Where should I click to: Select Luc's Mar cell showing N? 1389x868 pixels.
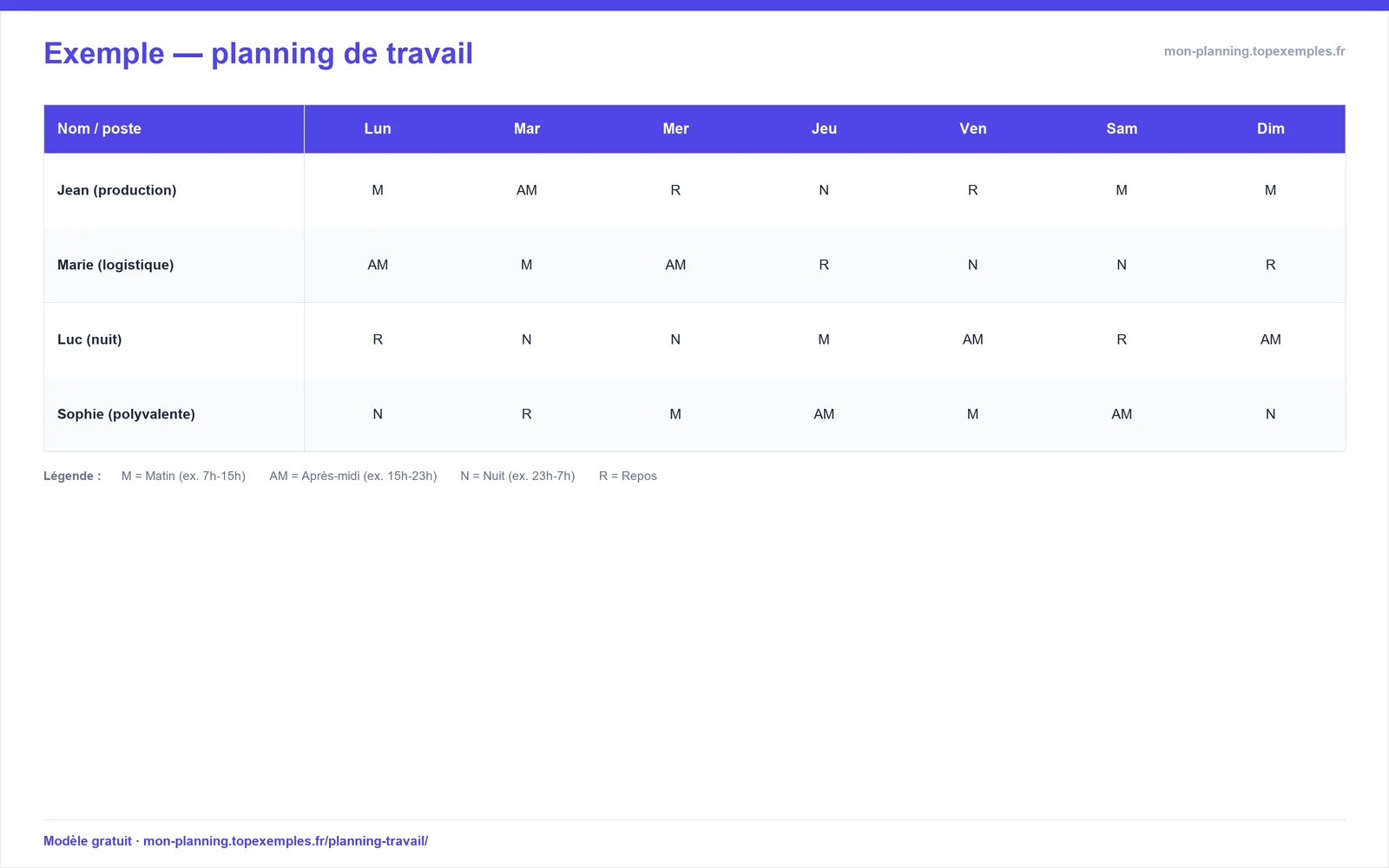tap(527, 339)
